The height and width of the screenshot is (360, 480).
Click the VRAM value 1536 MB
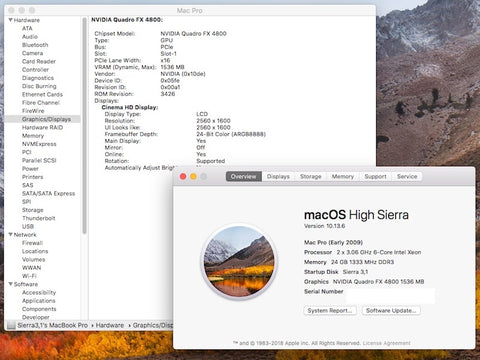[x=172, y=67]
